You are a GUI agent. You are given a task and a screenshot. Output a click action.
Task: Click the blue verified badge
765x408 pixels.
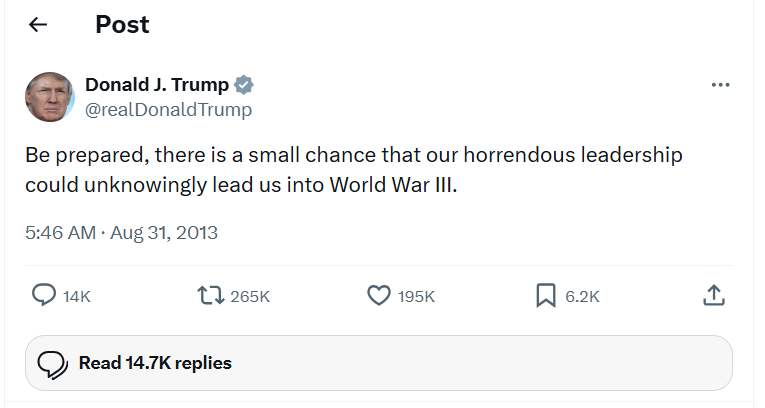point(243,85)
